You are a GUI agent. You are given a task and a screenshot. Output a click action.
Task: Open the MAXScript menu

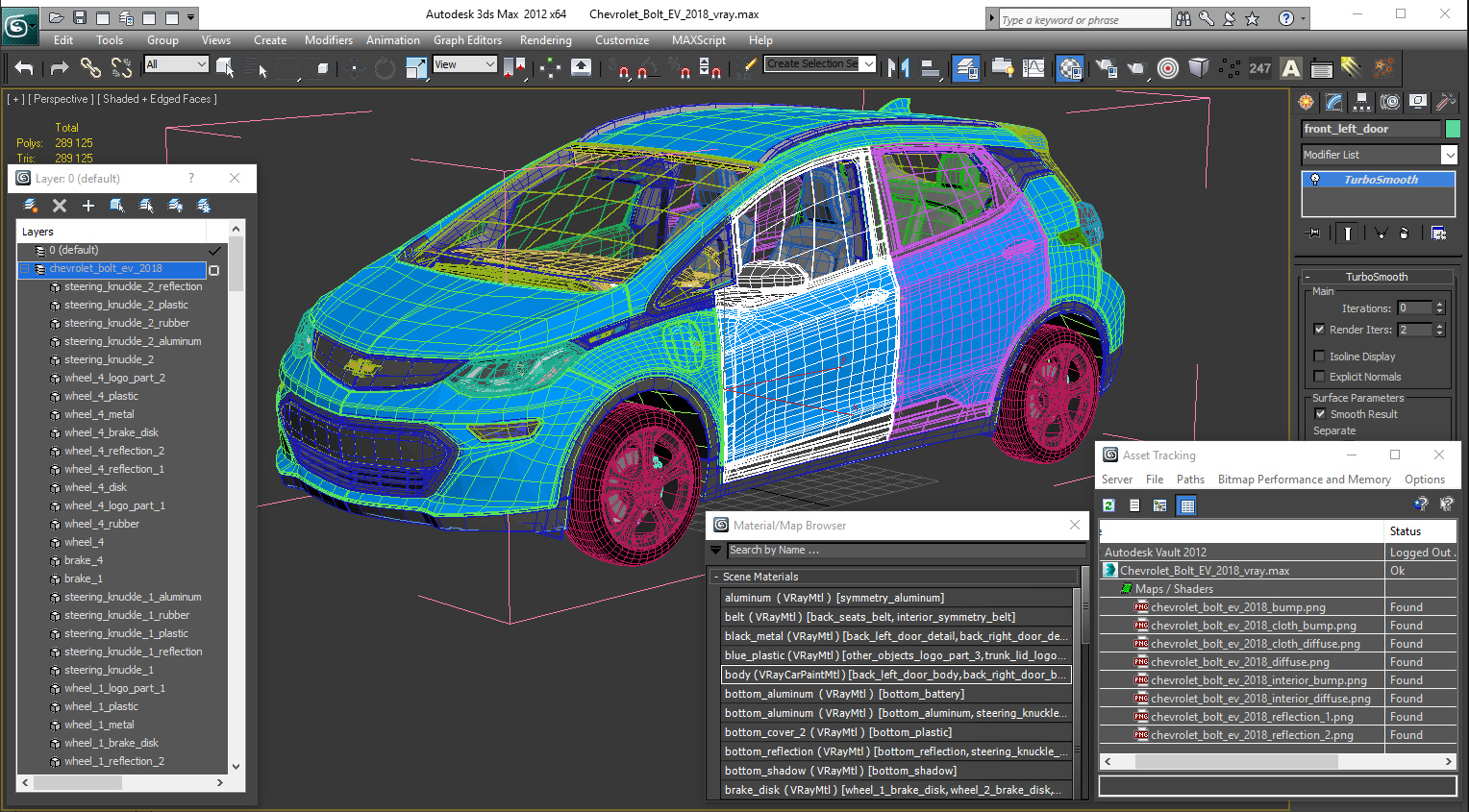(x=699, y=40)
